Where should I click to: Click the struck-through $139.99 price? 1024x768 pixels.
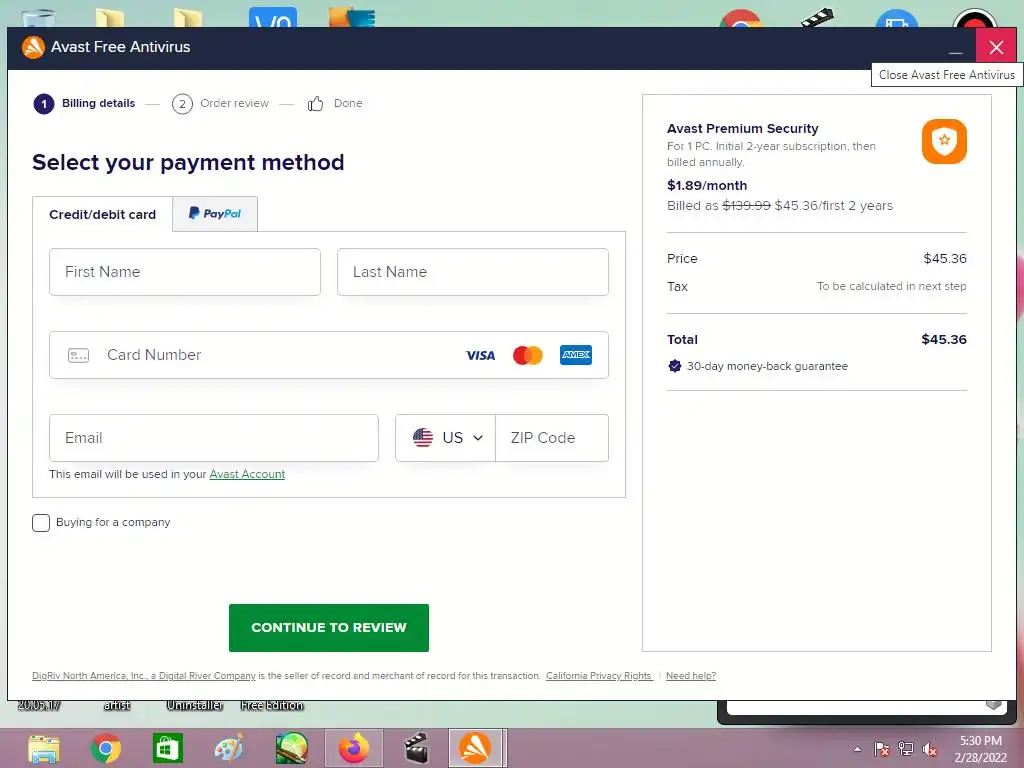pos(746,206)
